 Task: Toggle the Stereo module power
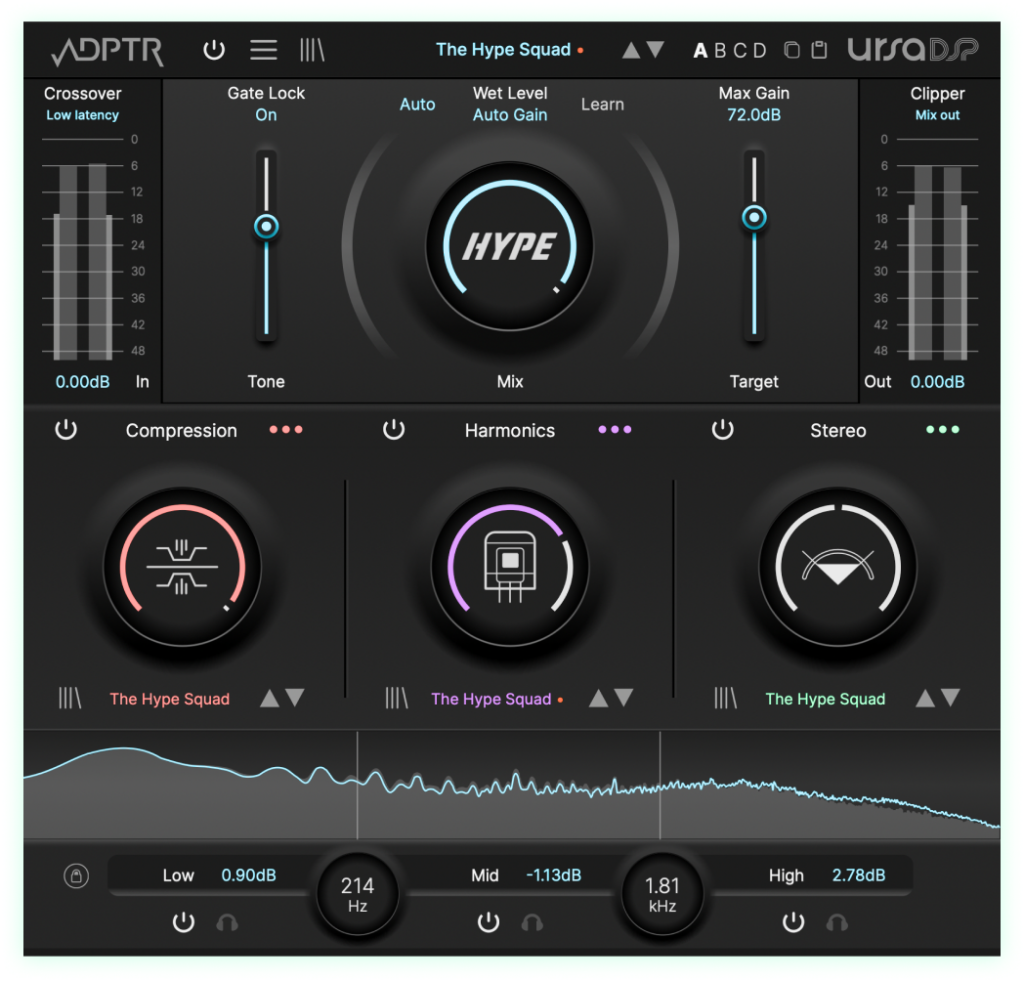click(x=722, y=430)
